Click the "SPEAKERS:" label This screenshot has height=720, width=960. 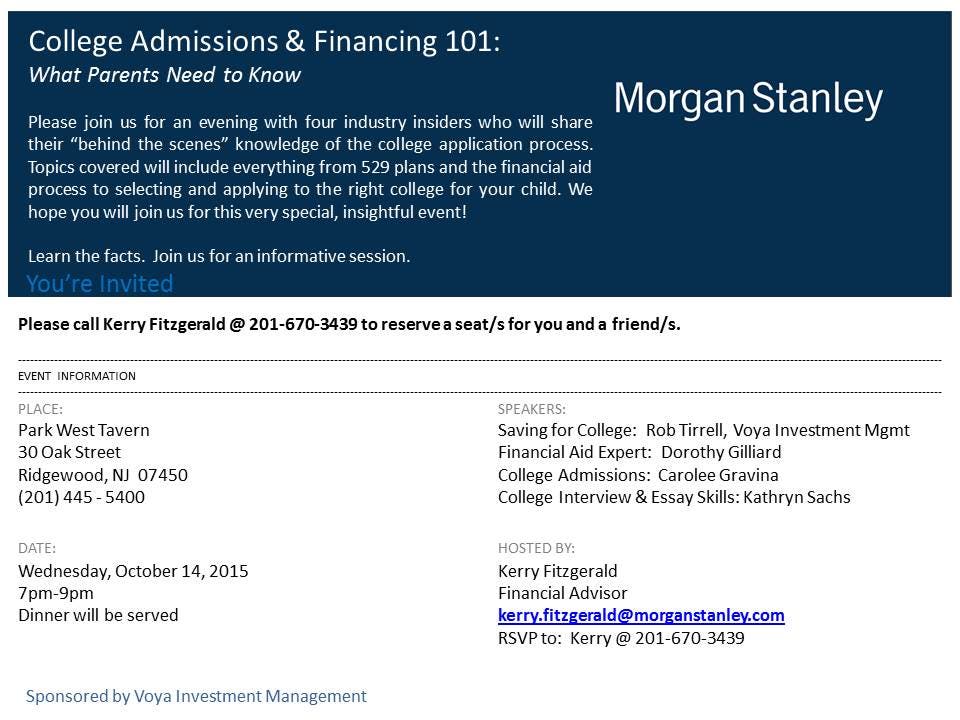click(x=531, y=409)
